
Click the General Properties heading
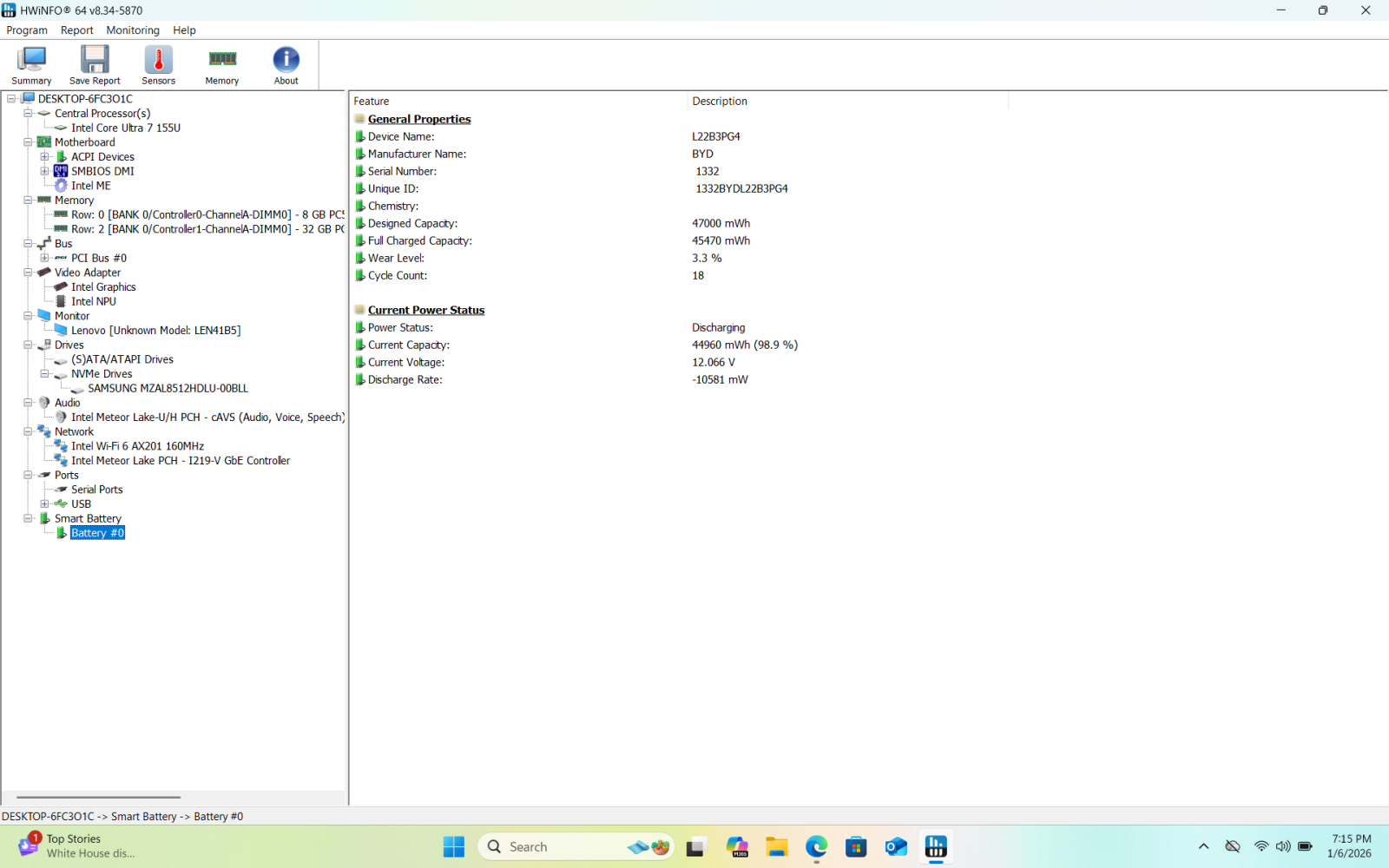tap(419, 119)
